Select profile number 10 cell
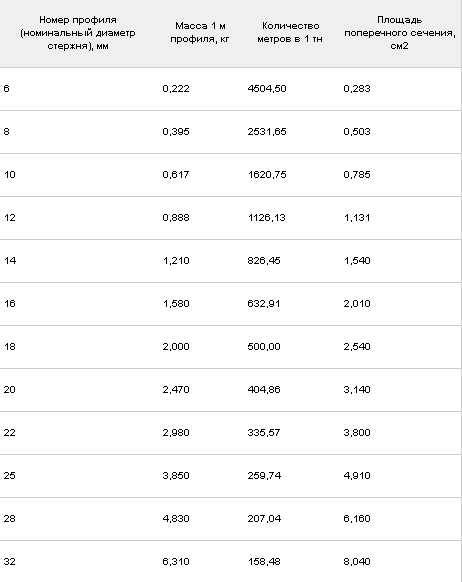 [10, 175]
